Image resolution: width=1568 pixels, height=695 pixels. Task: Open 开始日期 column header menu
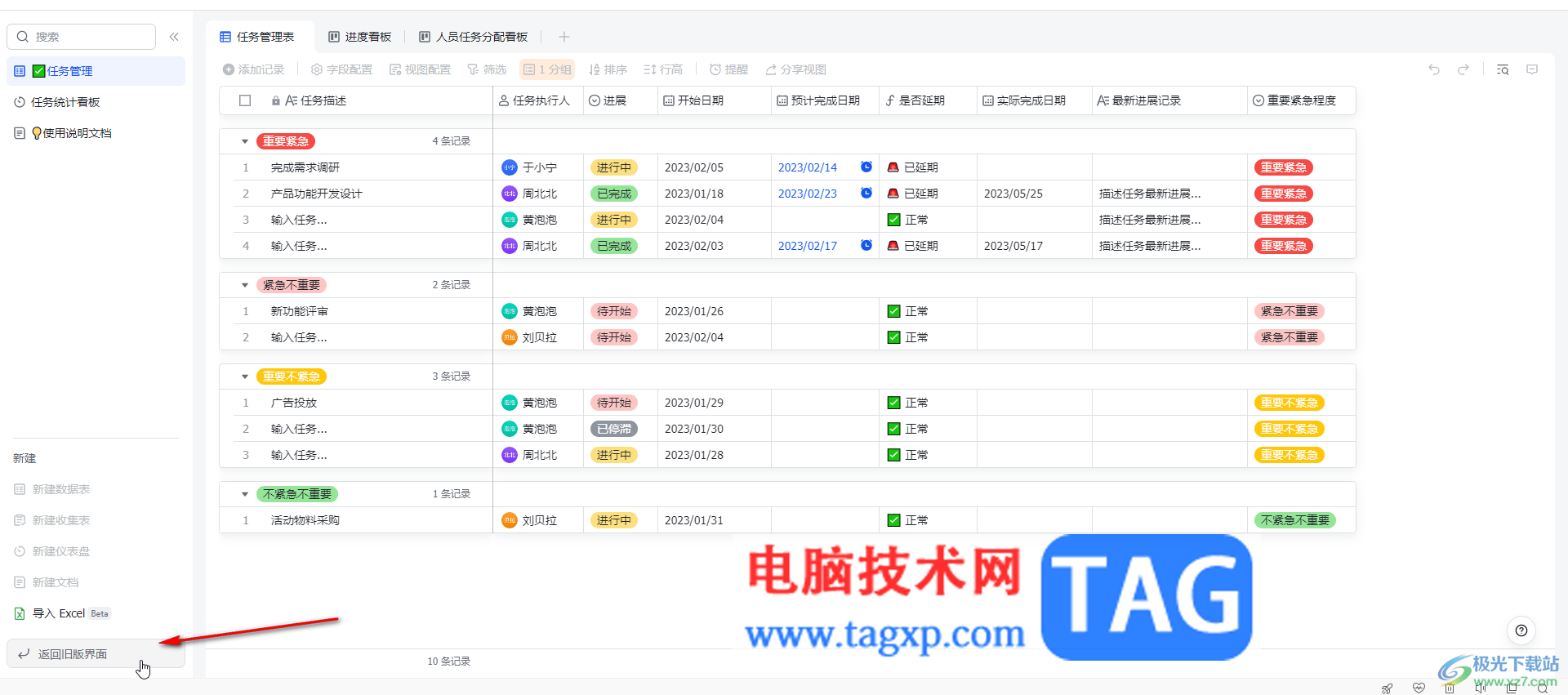coord(715,100)
